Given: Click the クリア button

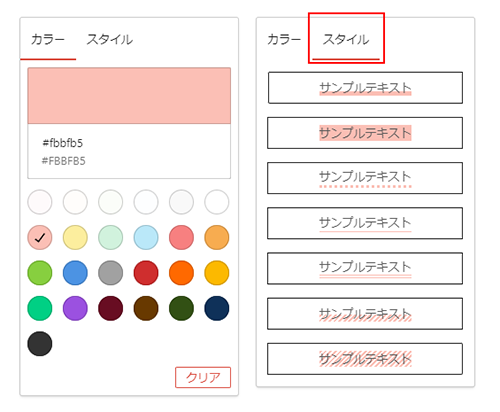Looking at the screenshot, I should pos(203,377).
